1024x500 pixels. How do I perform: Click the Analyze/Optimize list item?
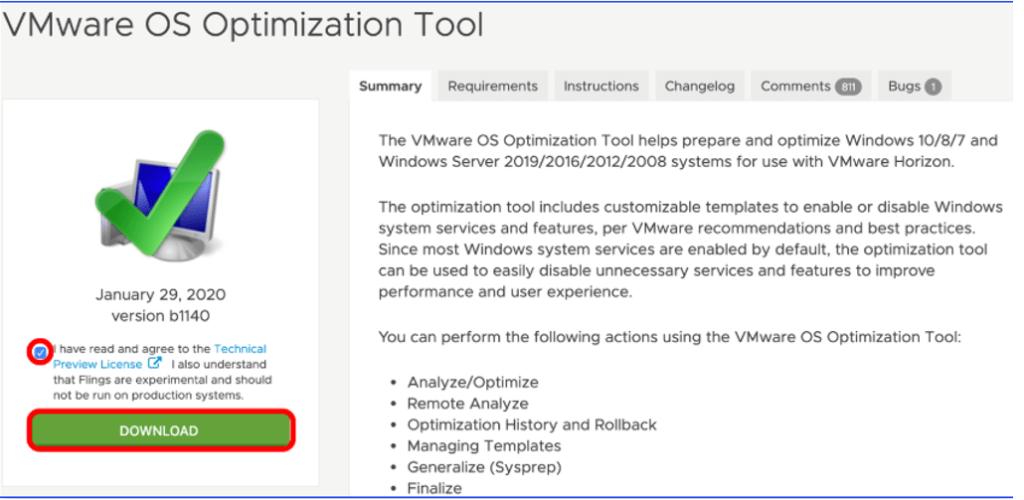[x=472, y=382]
